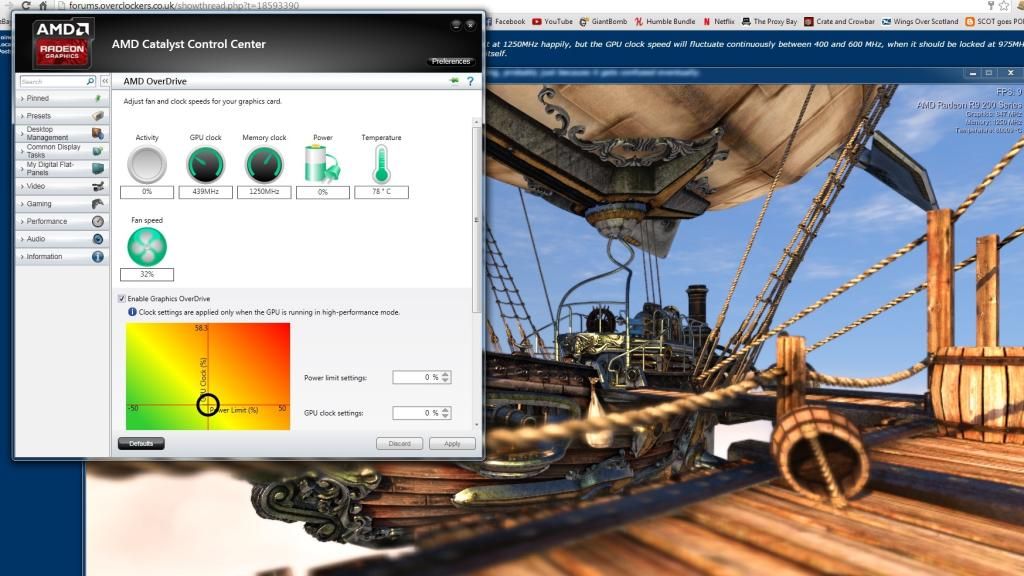Click the green pin page icon

coord(454,81)
